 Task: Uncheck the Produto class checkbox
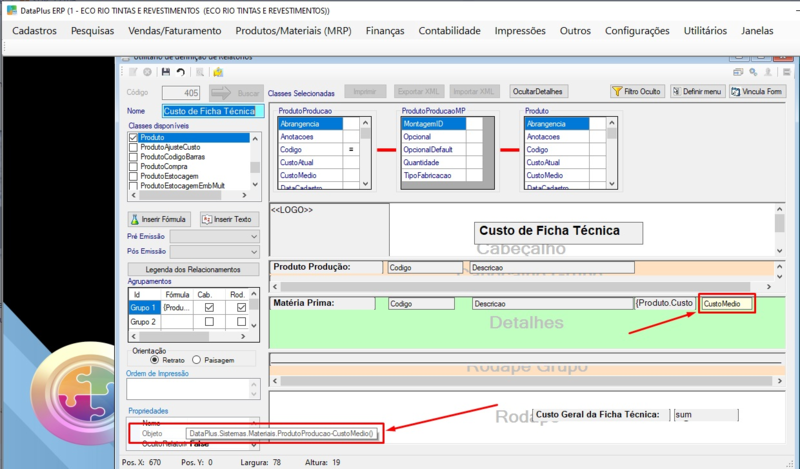pos(134,137)
